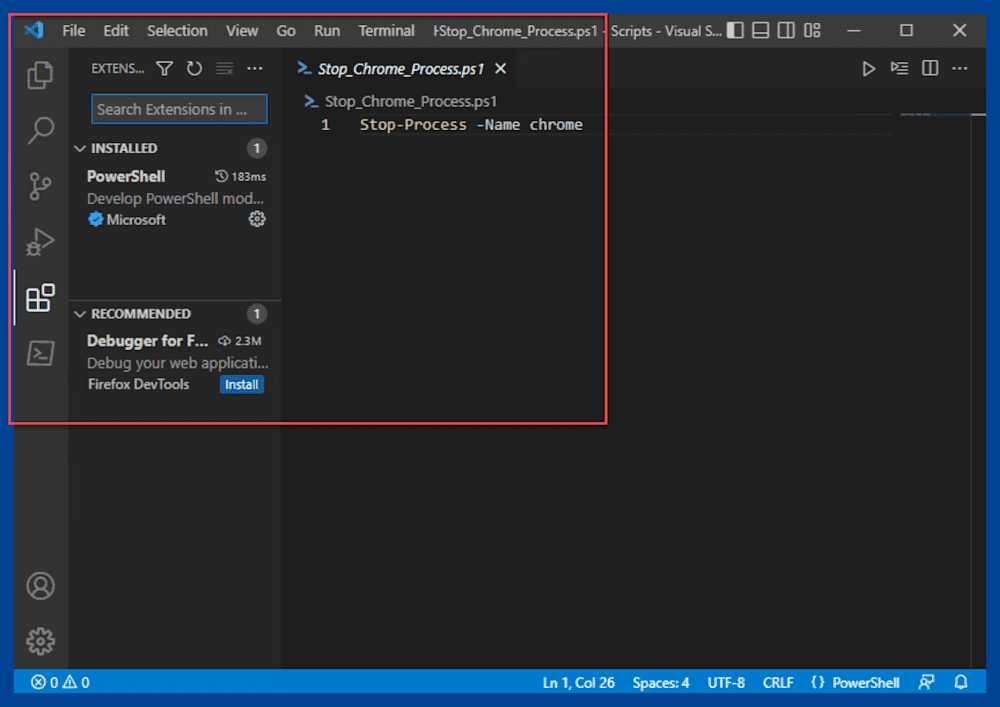Screen dimensions: 1000x707
Task: Toggle primary side bar layout icon
Action: click(x=735, y=30)
